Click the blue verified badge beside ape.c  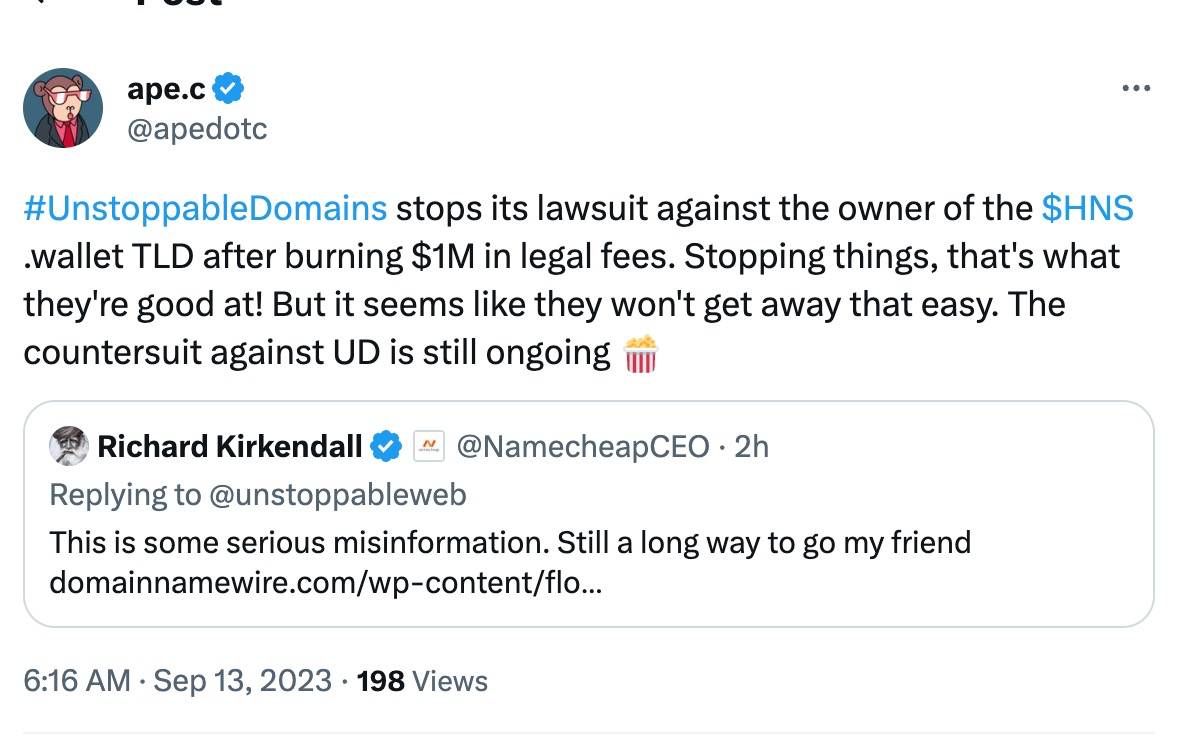click(x=229, y=90)
